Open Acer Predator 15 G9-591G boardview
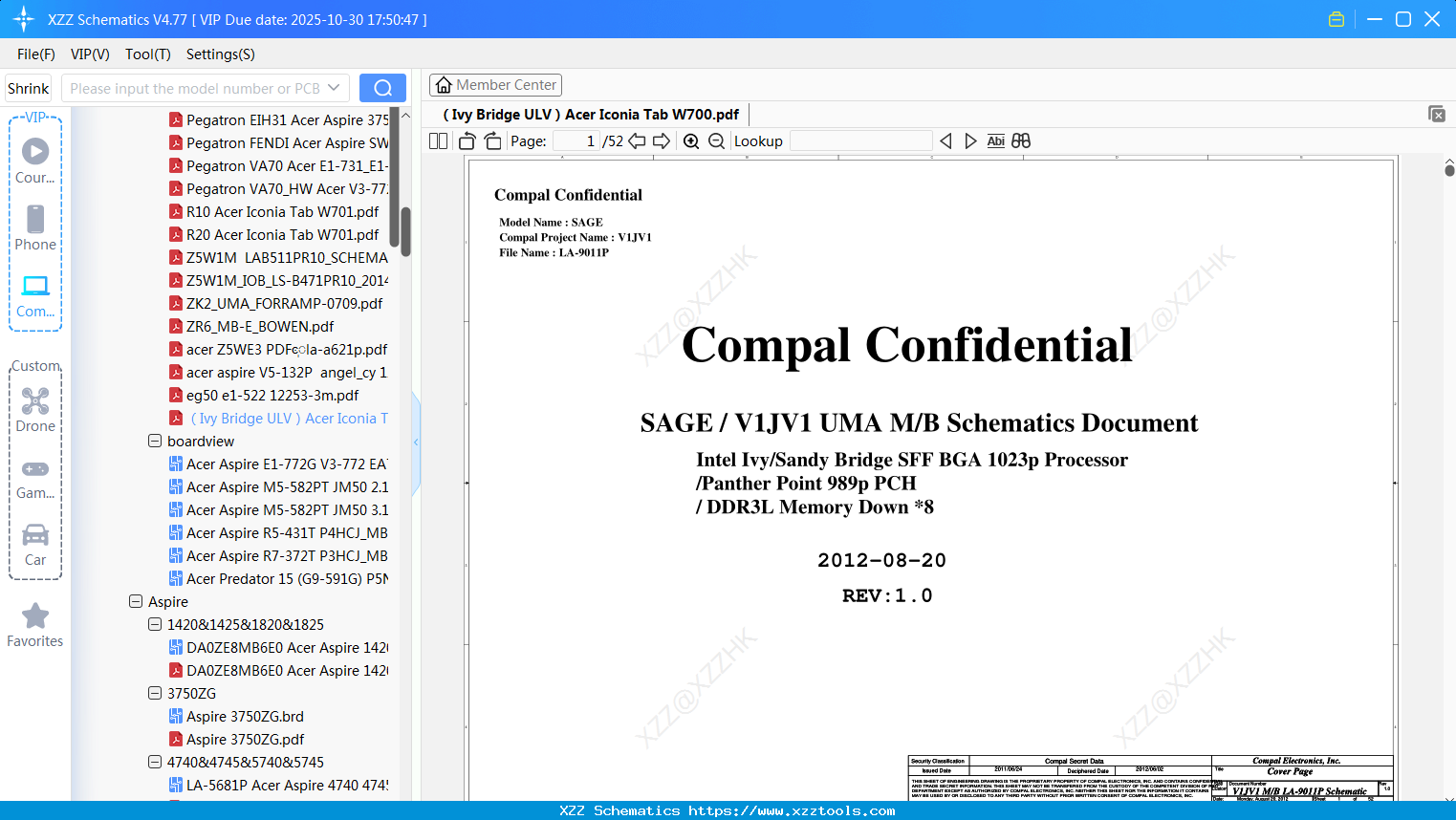This screenshot has height=820, width=1456. click(x=279, y=579)
